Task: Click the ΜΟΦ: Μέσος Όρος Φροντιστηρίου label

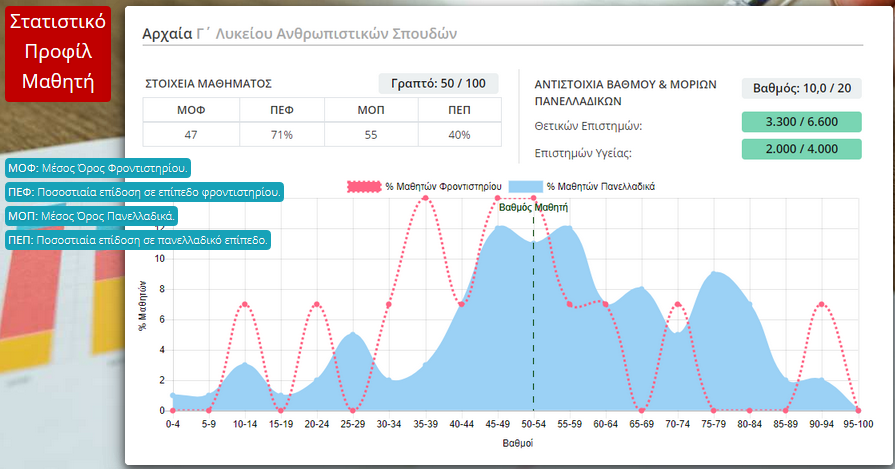Action: pos(98,168)
